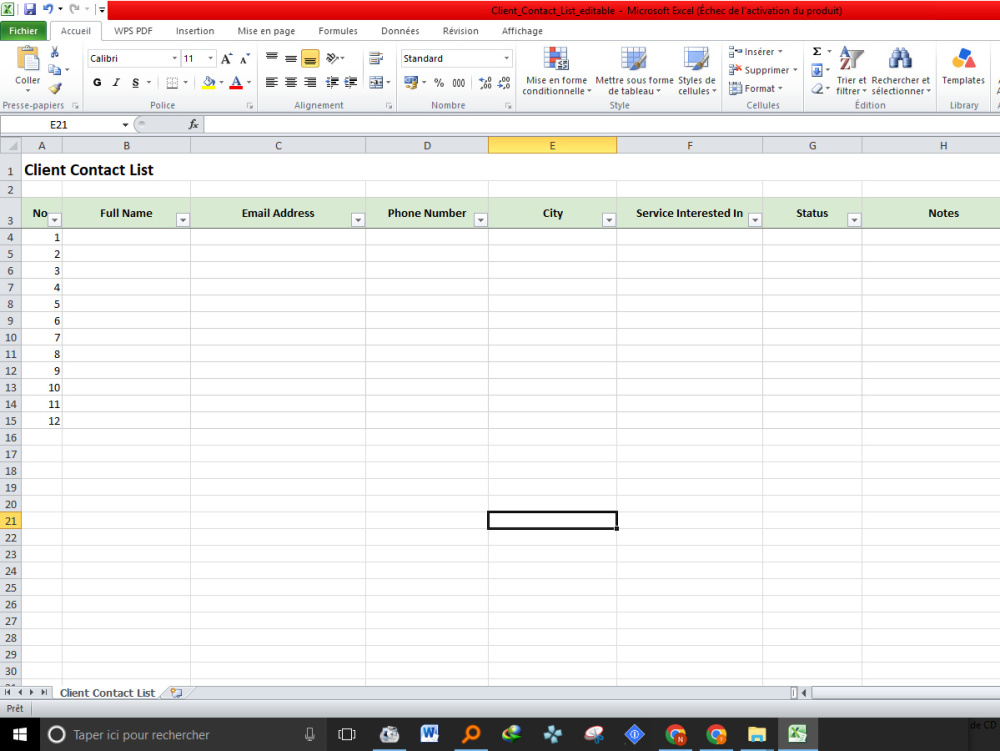Click the Supprimer cells button
1000x751 pixels.
tap(763, 70)
